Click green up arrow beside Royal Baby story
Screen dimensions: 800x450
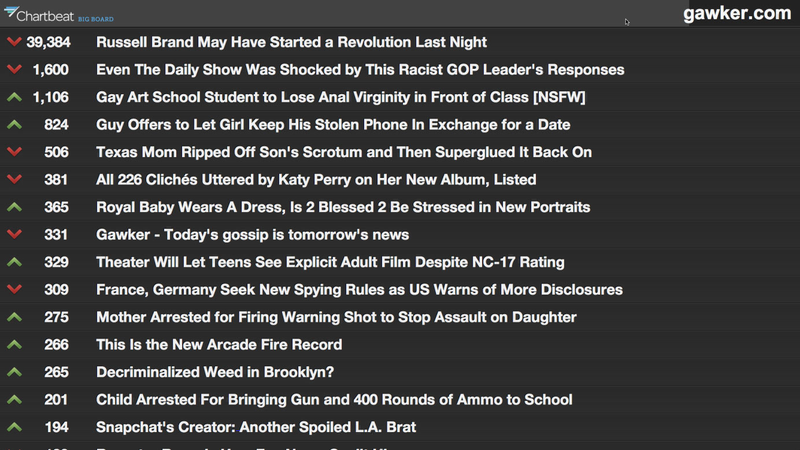click(14, 207)
